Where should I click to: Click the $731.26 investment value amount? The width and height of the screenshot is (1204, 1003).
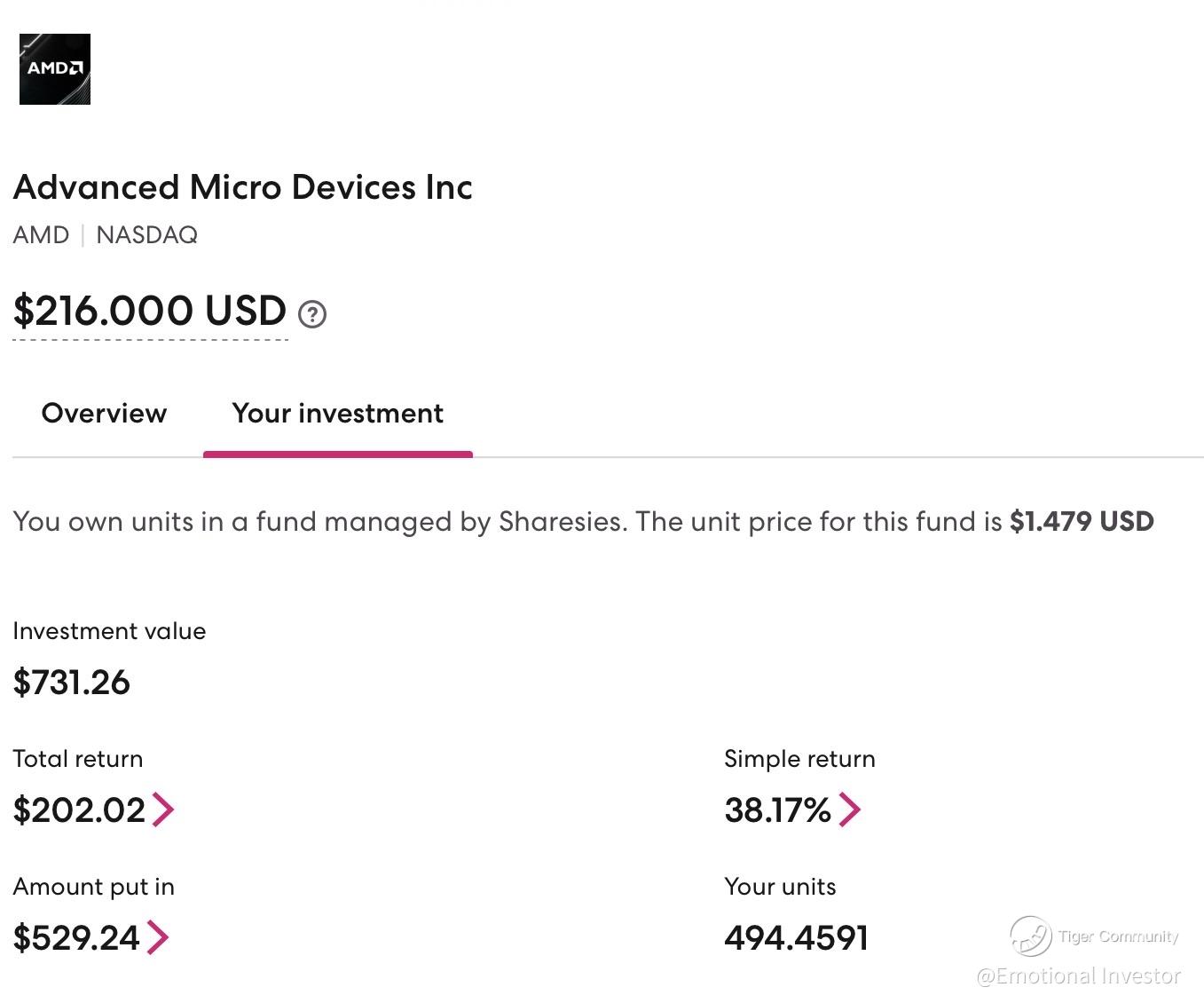point(71,683)
